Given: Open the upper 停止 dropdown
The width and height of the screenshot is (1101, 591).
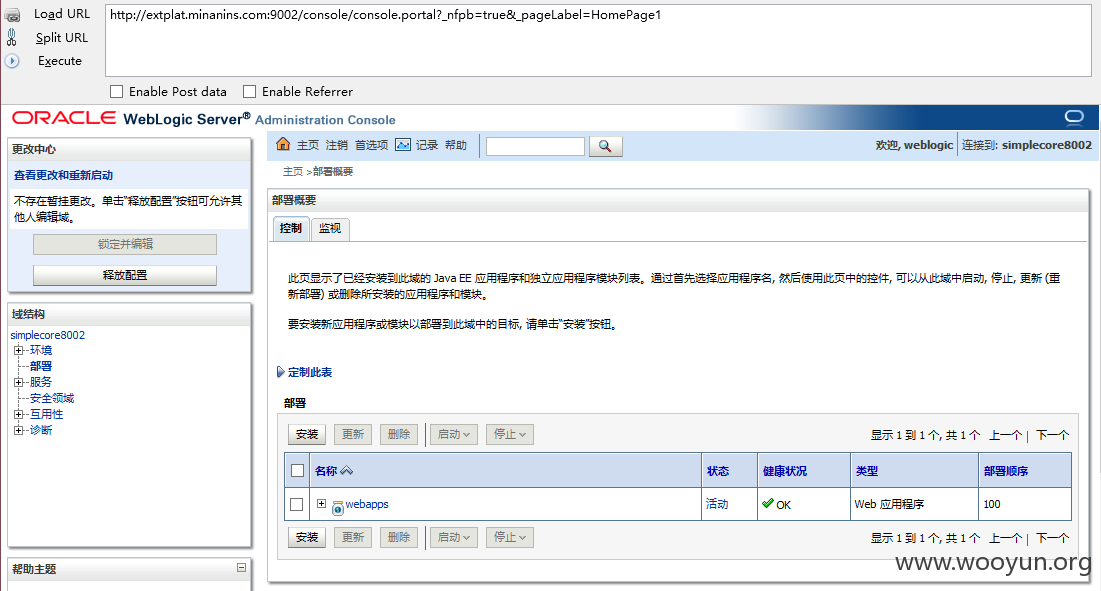Looking at the screenshot, I should click(510, 434).
